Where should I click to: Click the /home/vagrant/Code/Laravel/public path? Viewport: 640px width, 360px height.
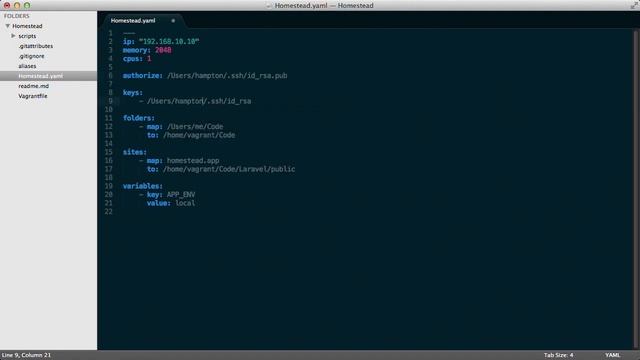point(229,169)
